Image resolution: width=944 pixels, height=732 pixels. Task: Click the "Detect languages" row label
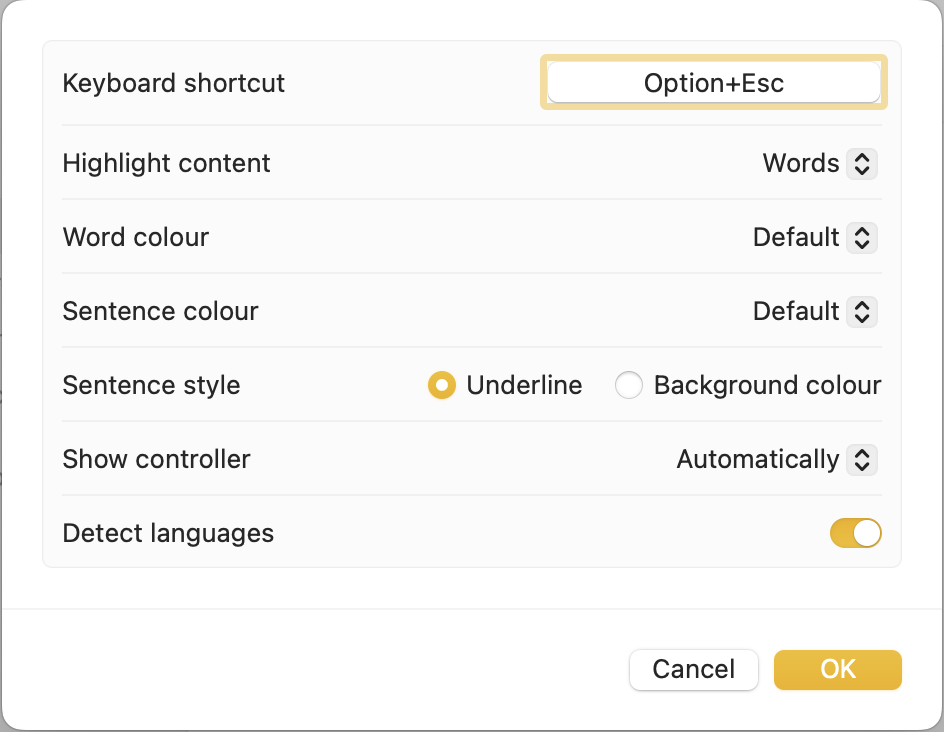[x=168, y=534]
